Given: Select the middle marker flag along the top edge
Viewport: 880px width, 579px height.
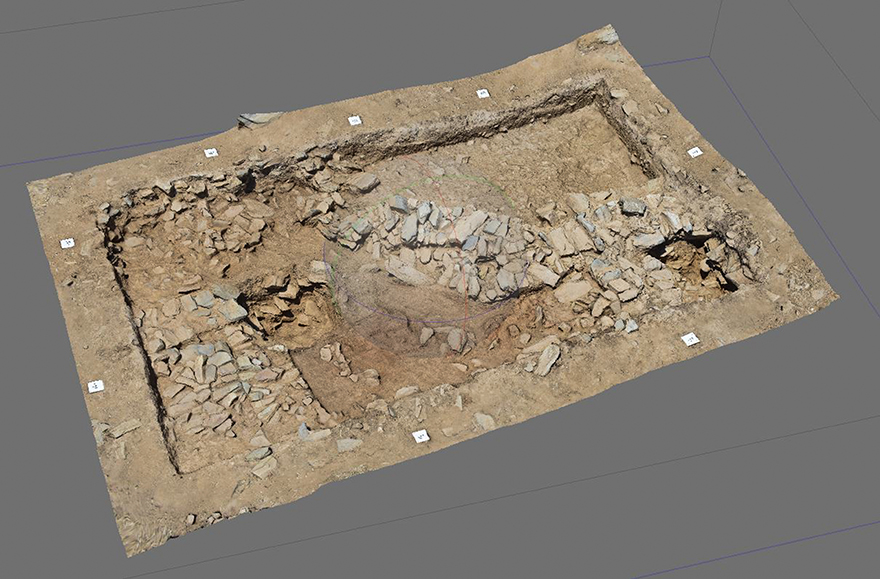Looking at the screenshot, I should (354, 120).
